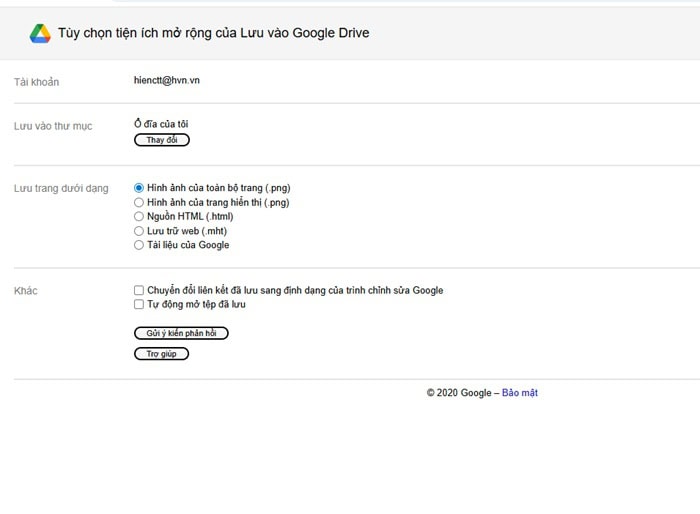Open the 'Bảo mật' privacy link
The image size is (700, 514).
(x=520, y=393)
